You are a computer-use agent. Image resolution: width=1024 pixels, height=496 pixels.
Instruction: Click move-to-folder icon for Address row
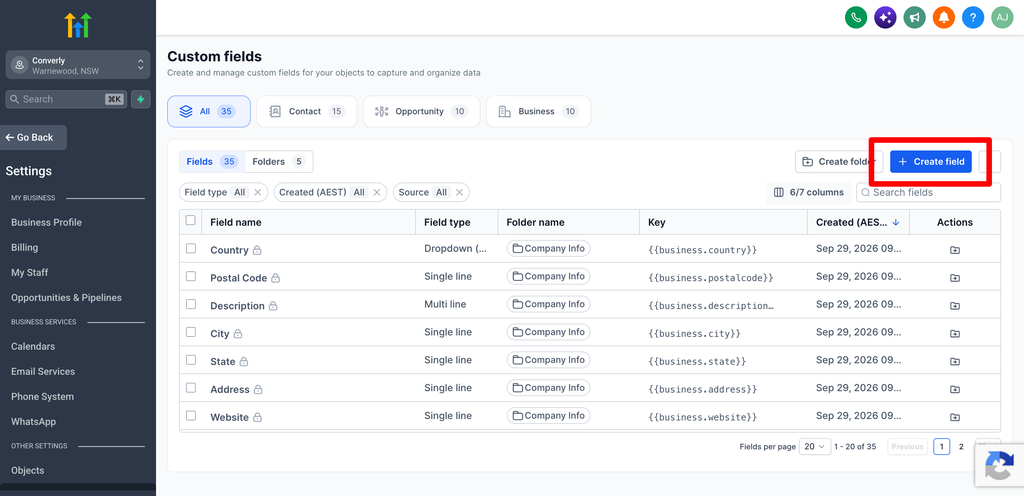(x=955, y=390)
